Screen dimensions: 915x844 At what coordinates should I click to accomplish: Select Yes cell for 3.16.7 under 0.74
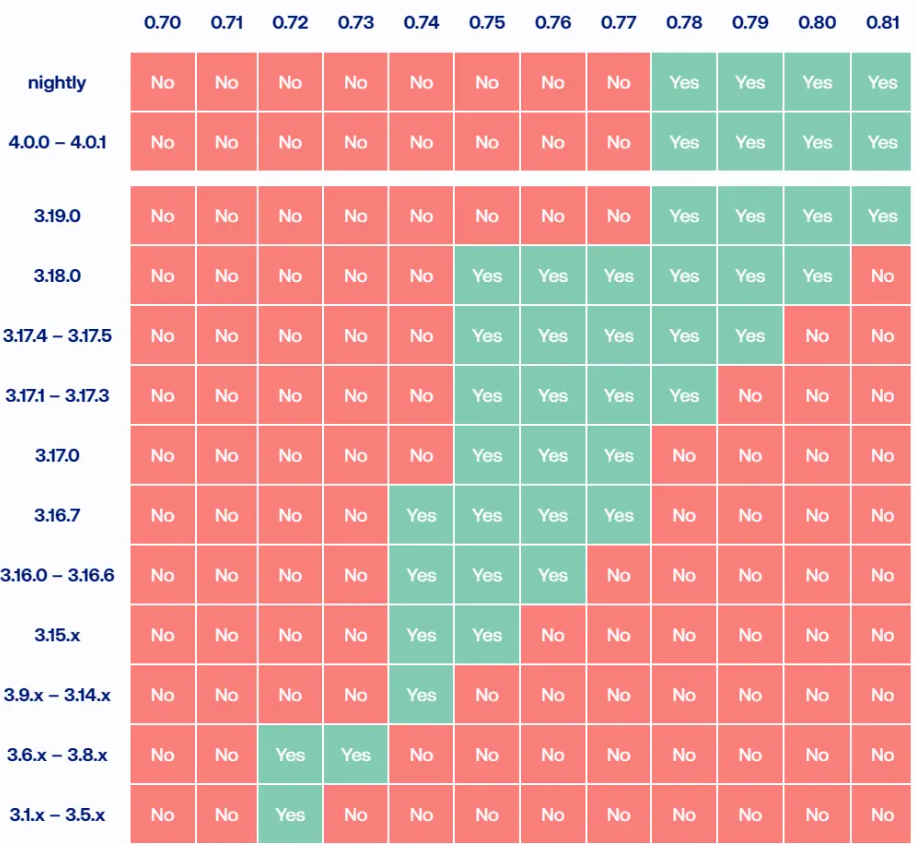pos(421,516)
